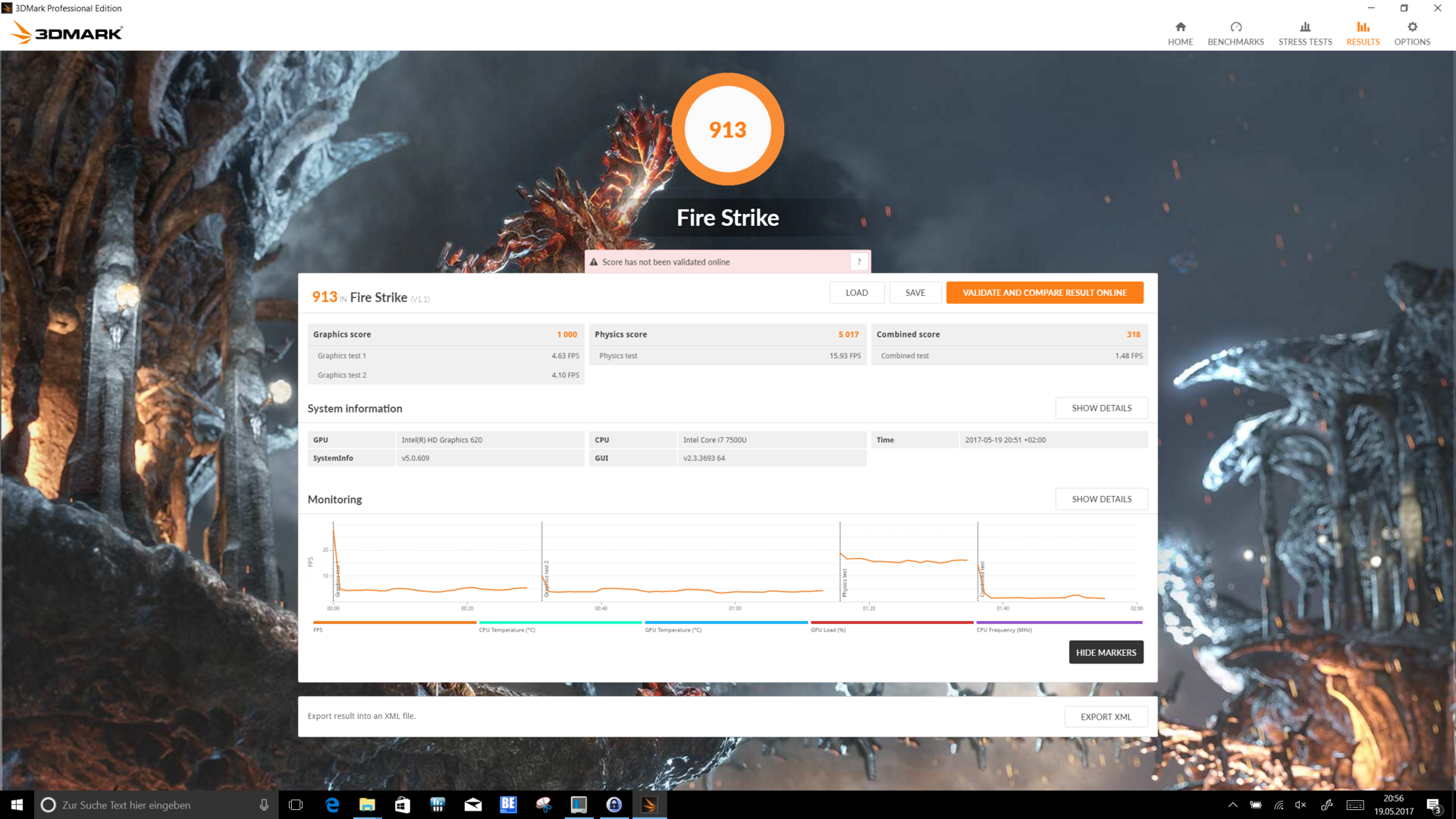Click the question mark help icon
Image resolution: width=1456 pixels, height=819 pixels.
(x=858, y=262)
